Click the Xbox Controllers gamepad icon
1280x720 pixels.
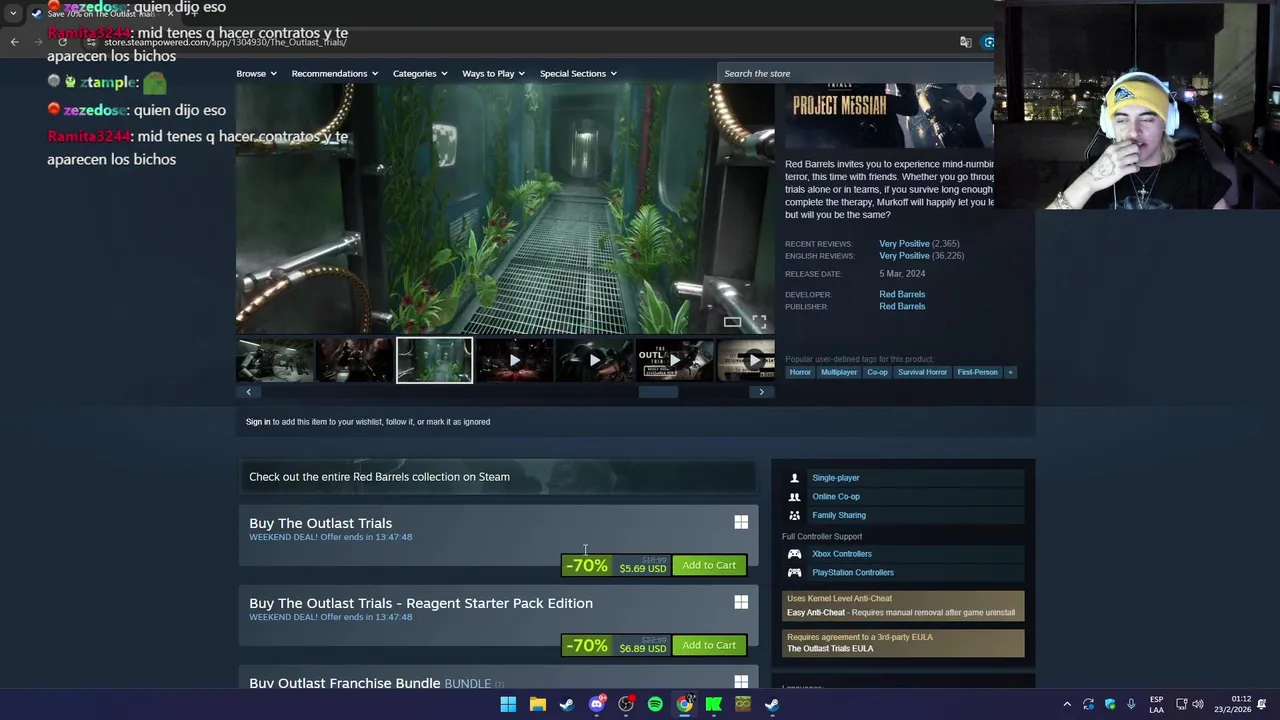(794, 553)
